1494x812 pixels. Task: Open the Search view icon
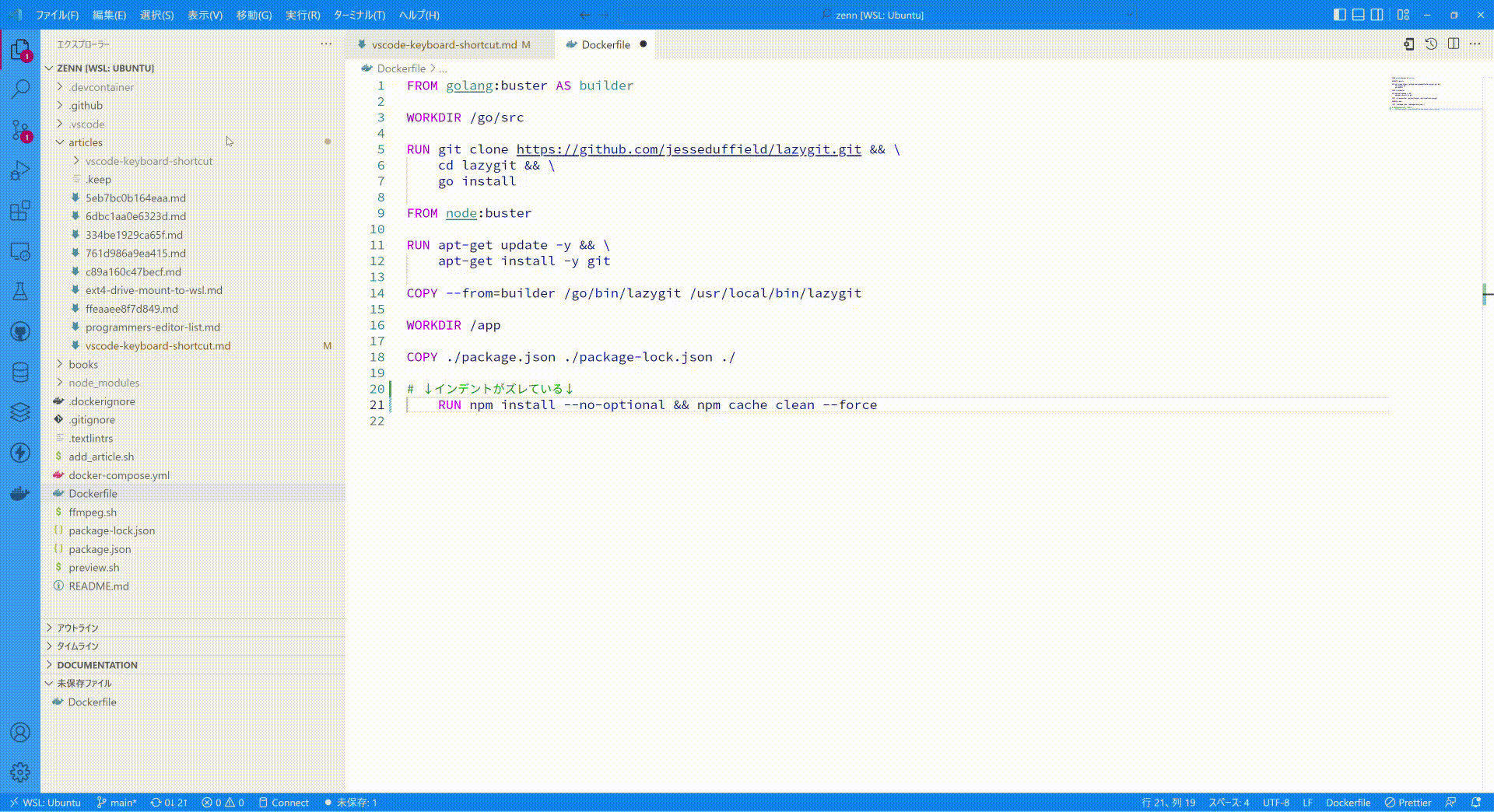tap(20, 89)
